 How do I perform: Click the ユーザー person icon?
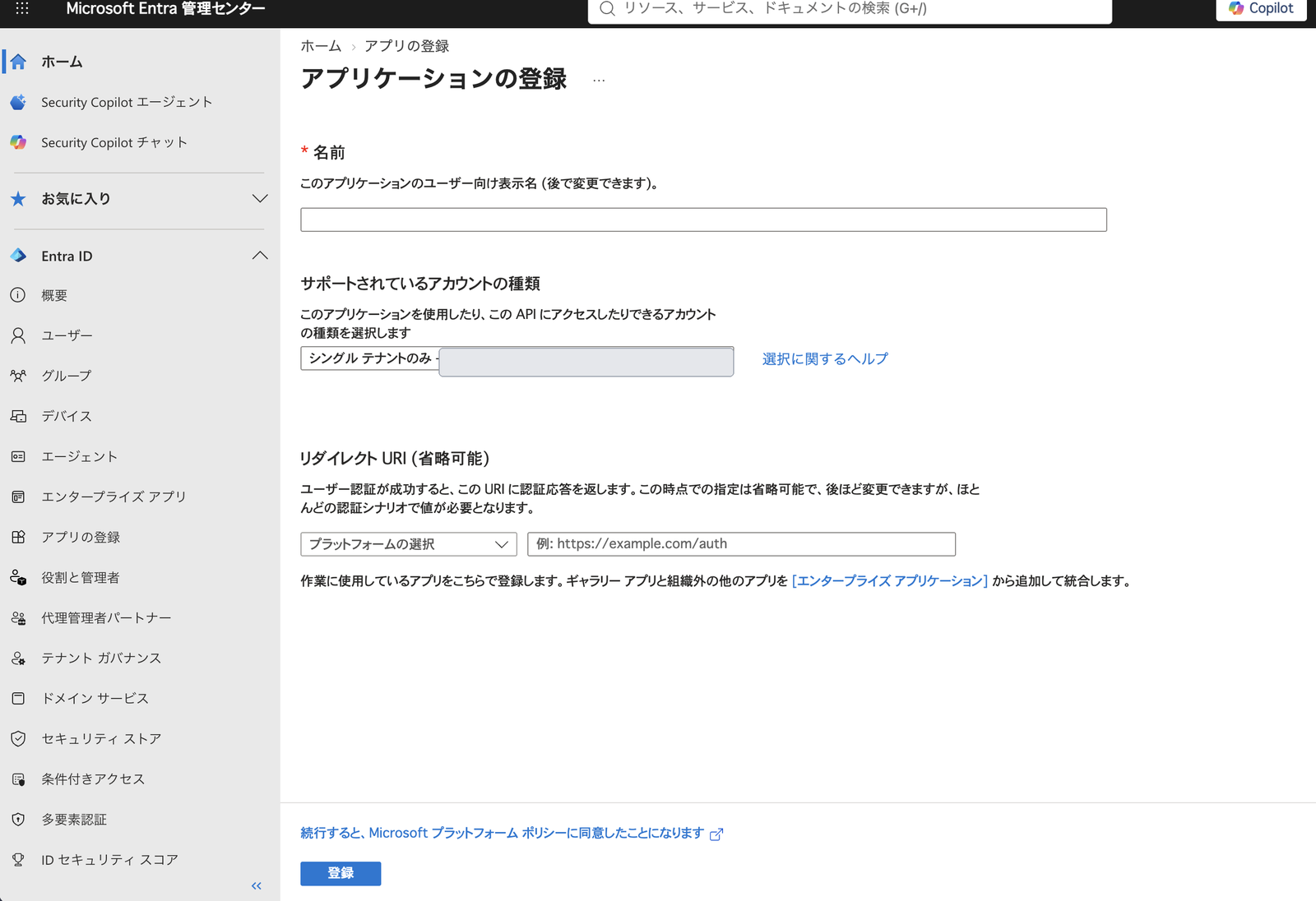18,335
